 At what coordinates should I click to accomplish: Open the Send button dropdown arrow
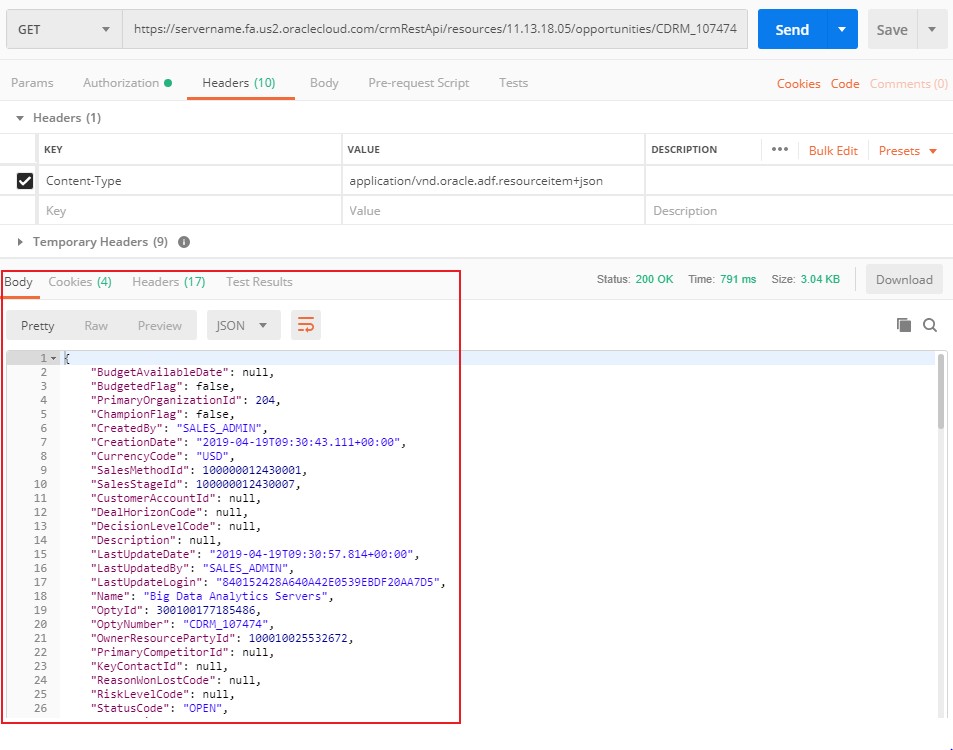pos(842,29)
